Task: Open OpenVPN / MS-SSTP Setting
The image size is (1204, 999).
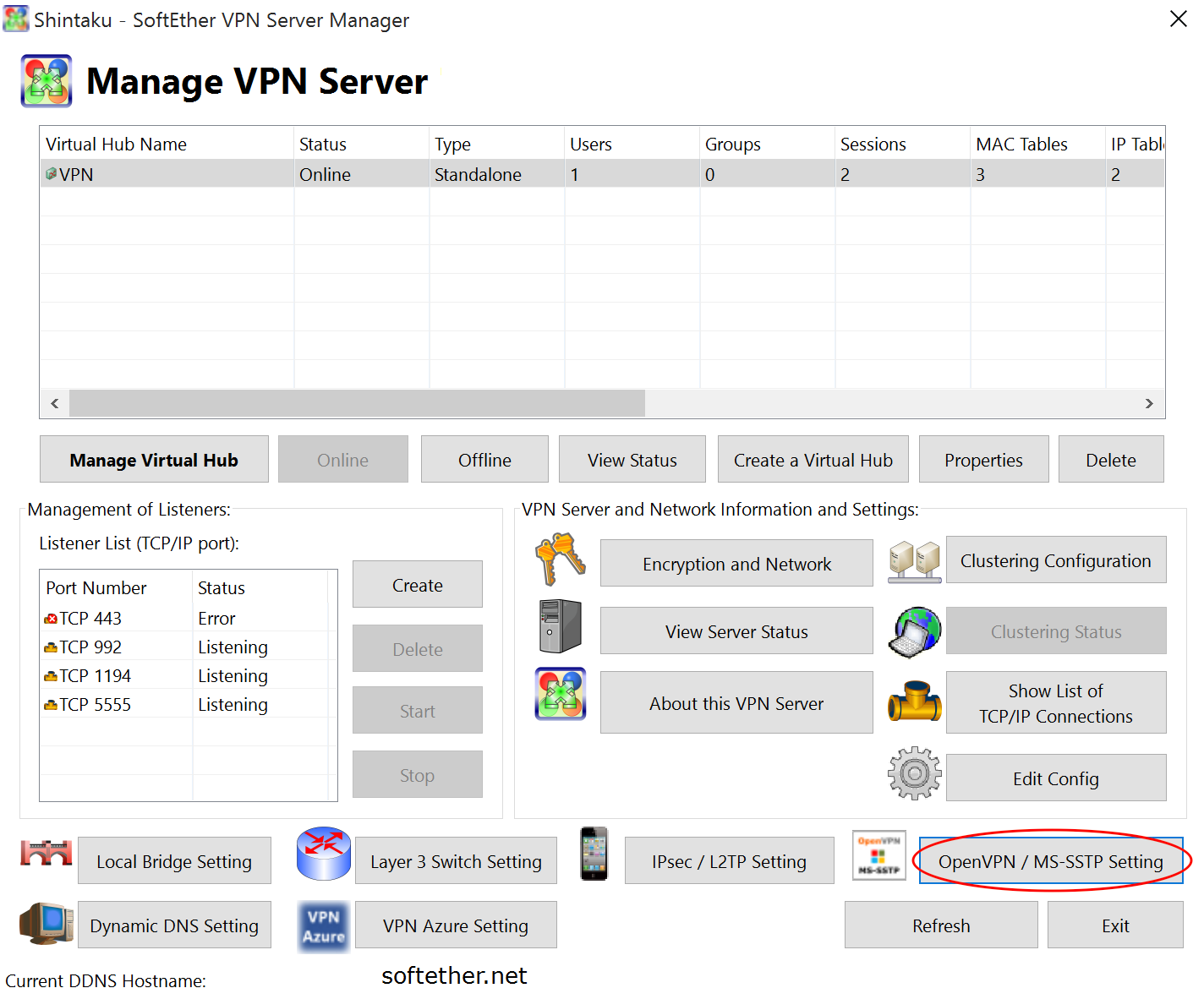Action: point(1051,860)
